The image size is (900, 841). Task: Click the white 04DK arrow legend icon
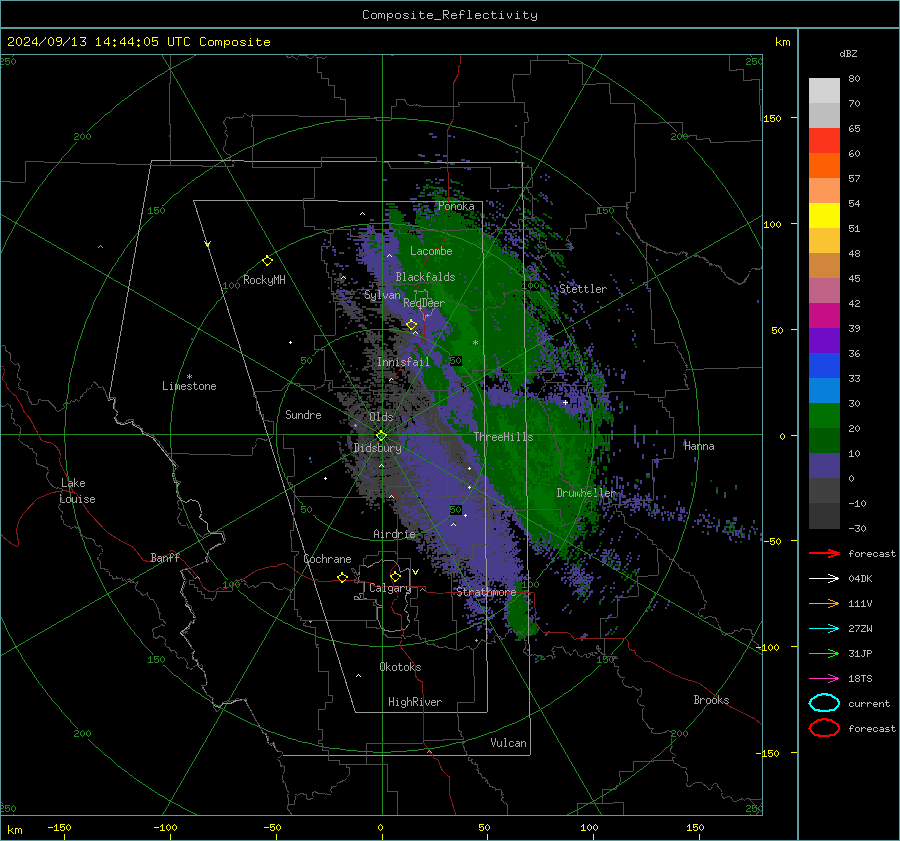[x=824, y=578]
